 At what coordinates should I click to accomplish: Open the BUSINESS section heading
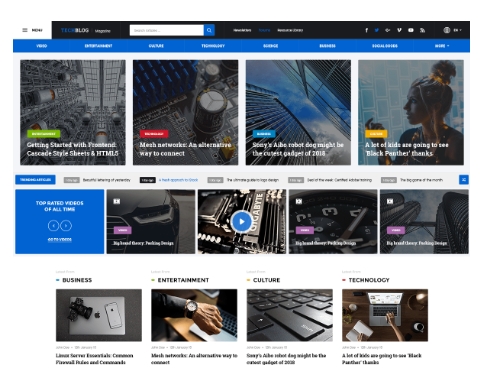[77, 280]
